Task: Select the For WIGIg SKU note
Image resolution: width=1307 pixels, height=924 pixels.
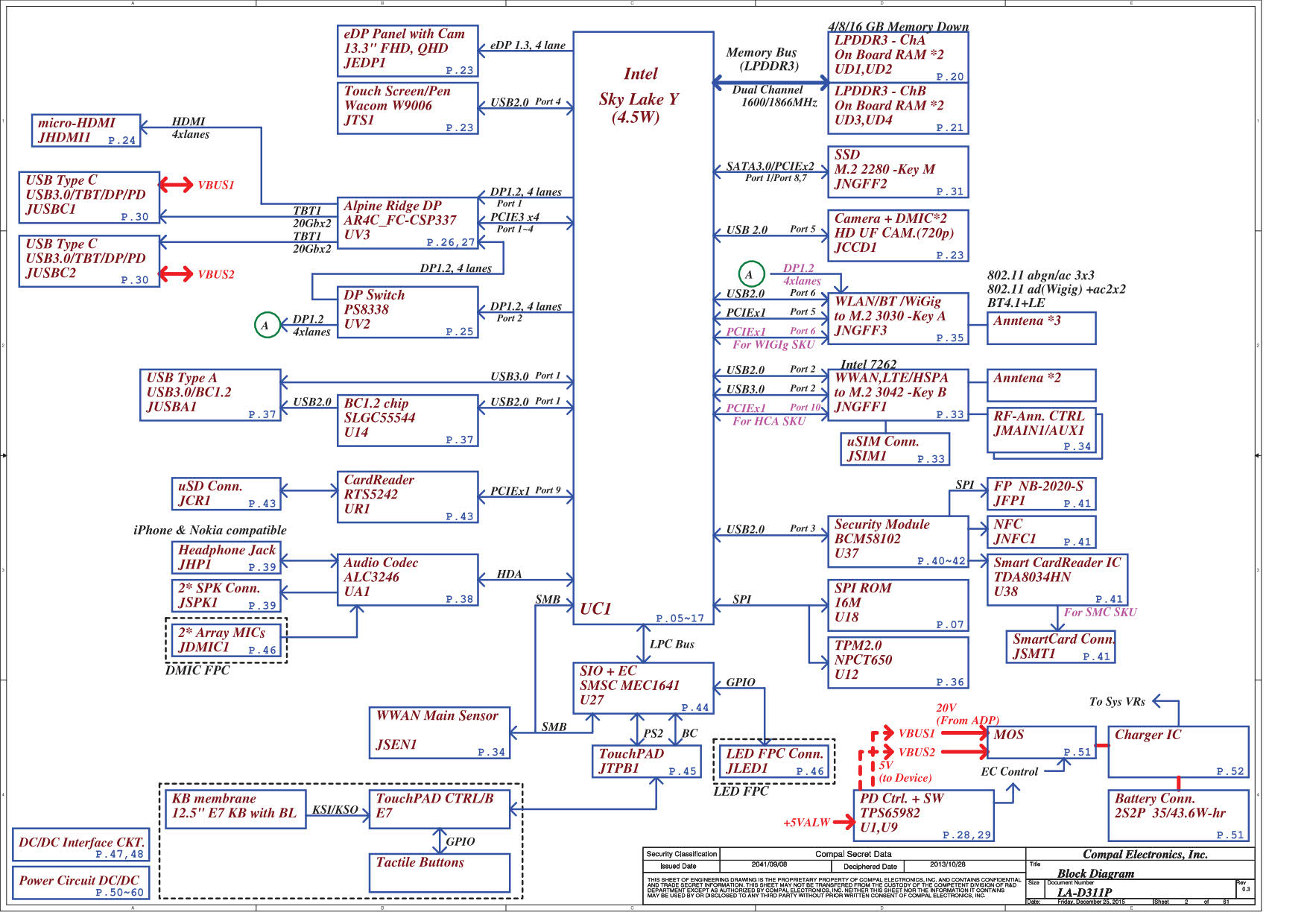Action: pyautogui.click(x=773, y=344)
